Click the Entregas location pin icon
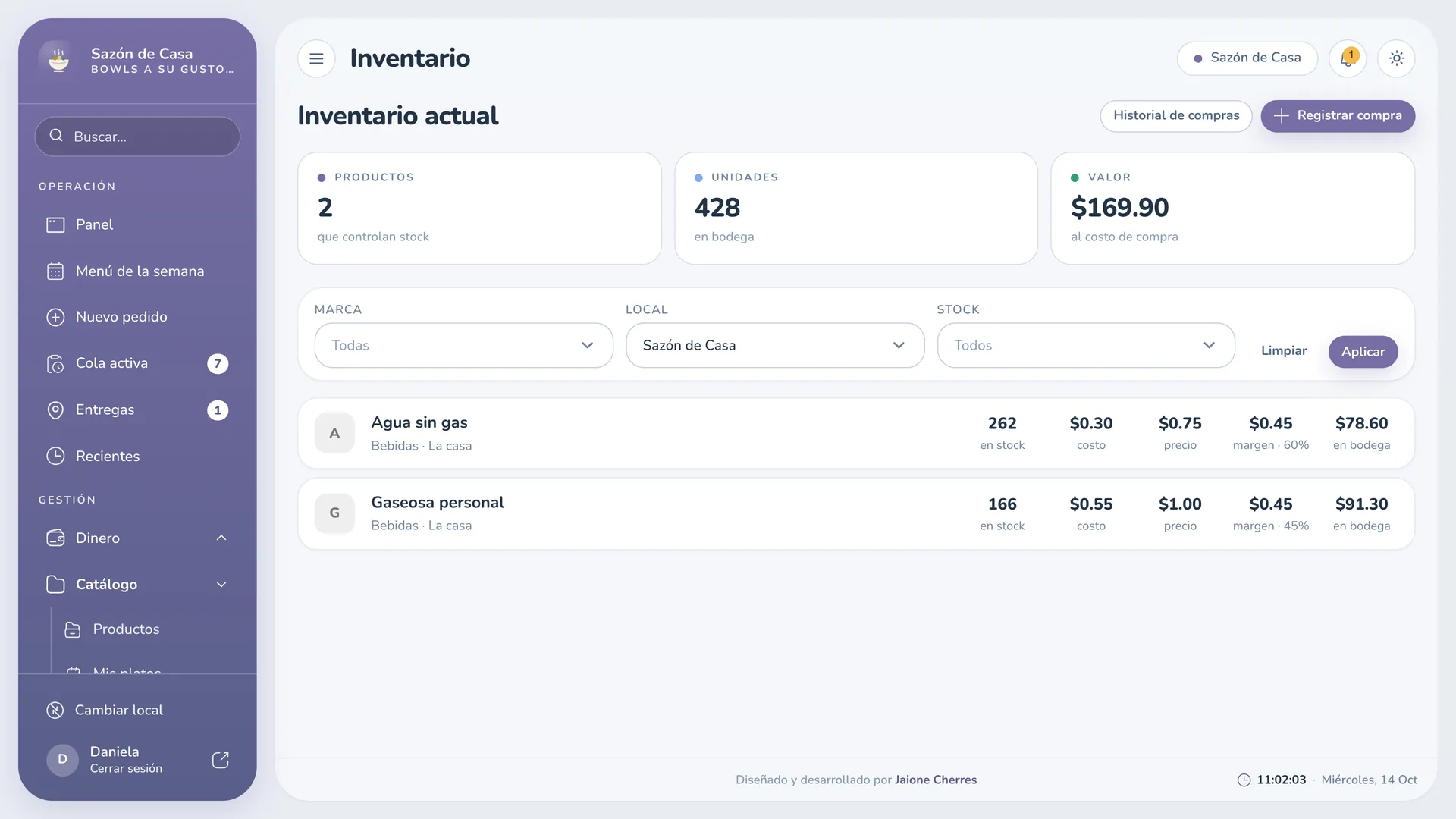The image size is (1456, 819). 55,410
